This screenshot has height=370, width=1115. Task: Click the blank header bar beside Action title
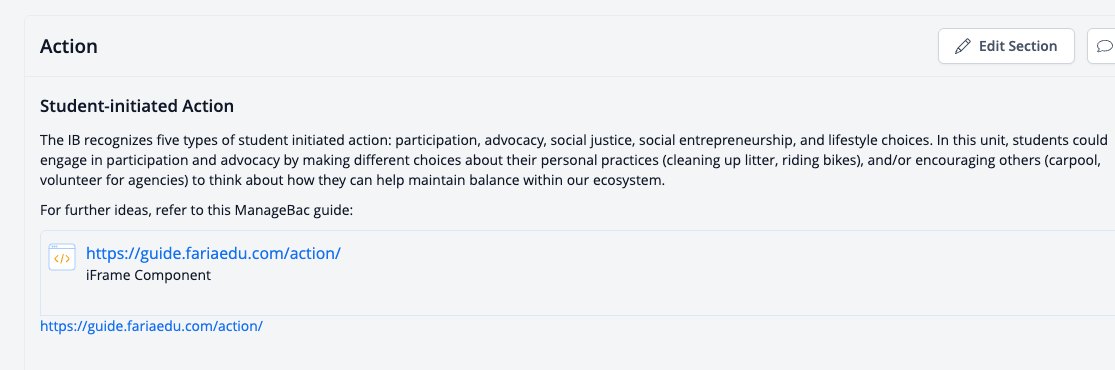pos(518,46)
